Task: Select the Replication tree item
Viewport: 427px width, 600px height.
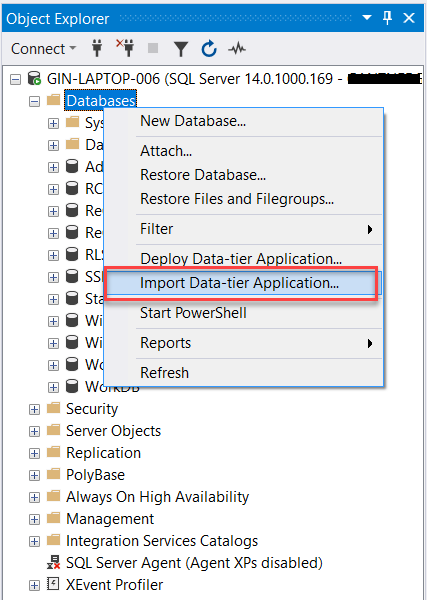Action: click(x=103, y=453)
